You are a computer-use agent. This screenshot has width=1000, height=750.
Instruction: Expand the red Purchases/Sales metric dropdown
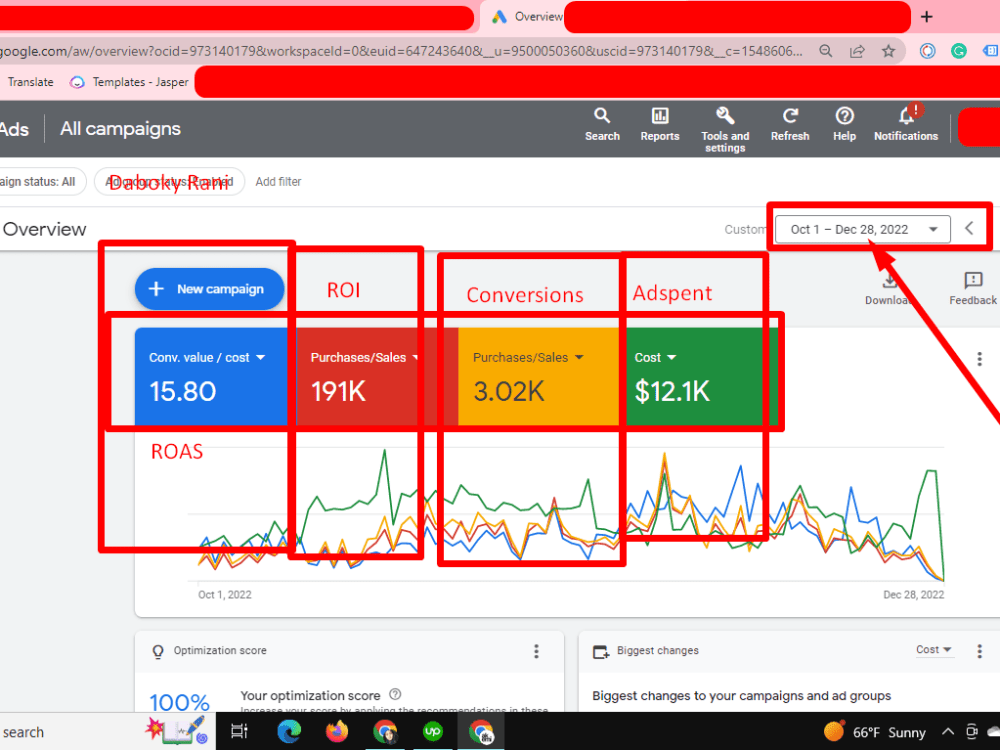pyautogui.click(x=415, y=358)
